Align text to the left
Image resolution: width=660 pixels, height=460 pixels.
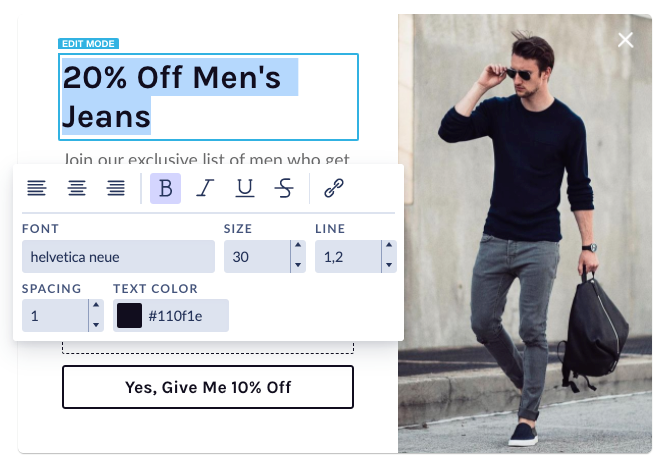37,188
